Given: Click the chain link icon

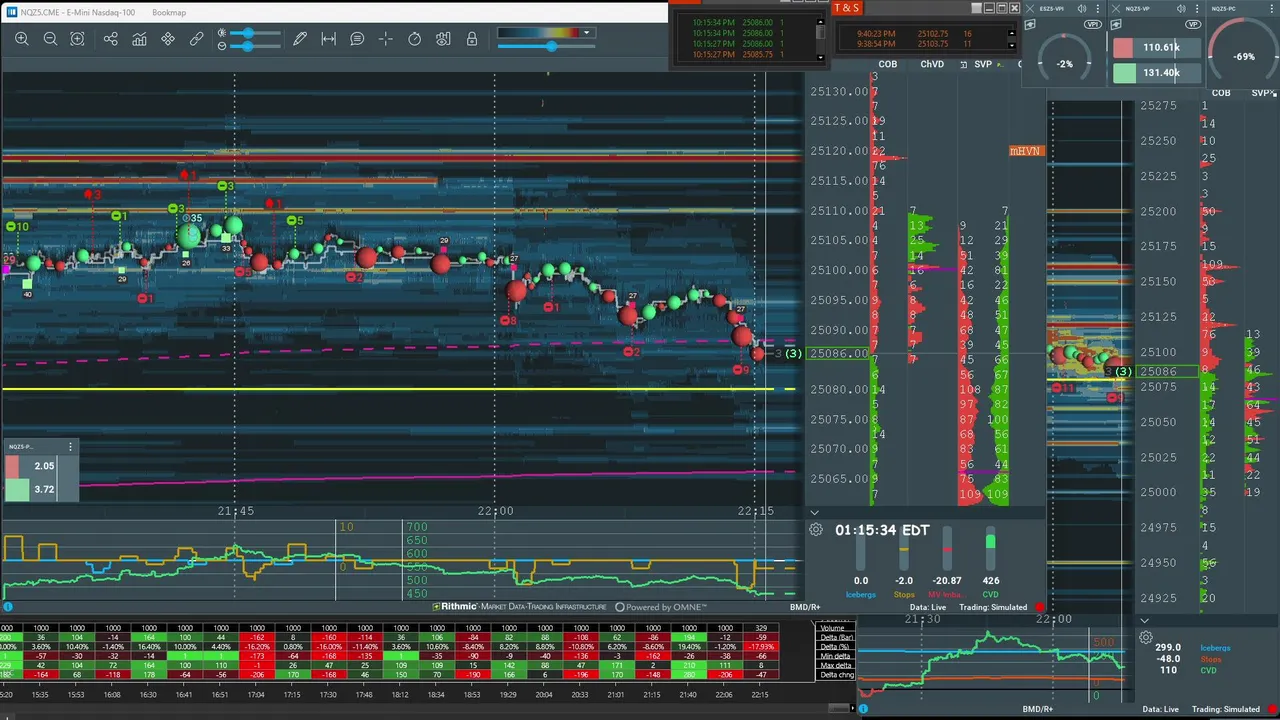Looking at the screenshot, I should [197, 39].
